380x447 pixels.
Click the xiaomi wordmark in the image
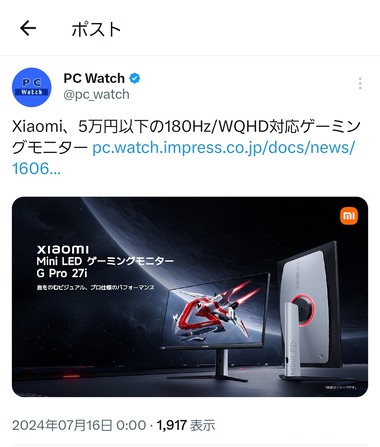click(x=63, y=249)
